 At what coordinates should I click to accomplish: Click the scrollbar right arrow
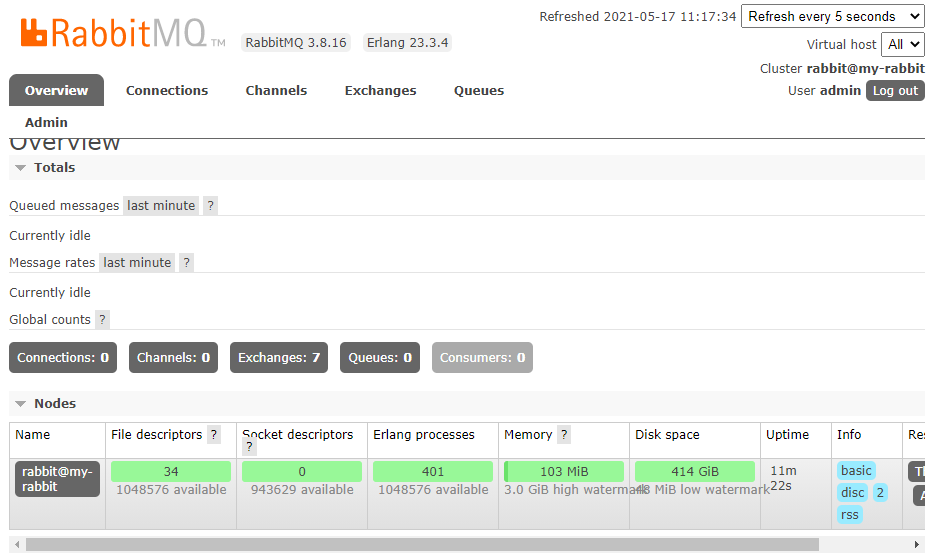point(917,545)
